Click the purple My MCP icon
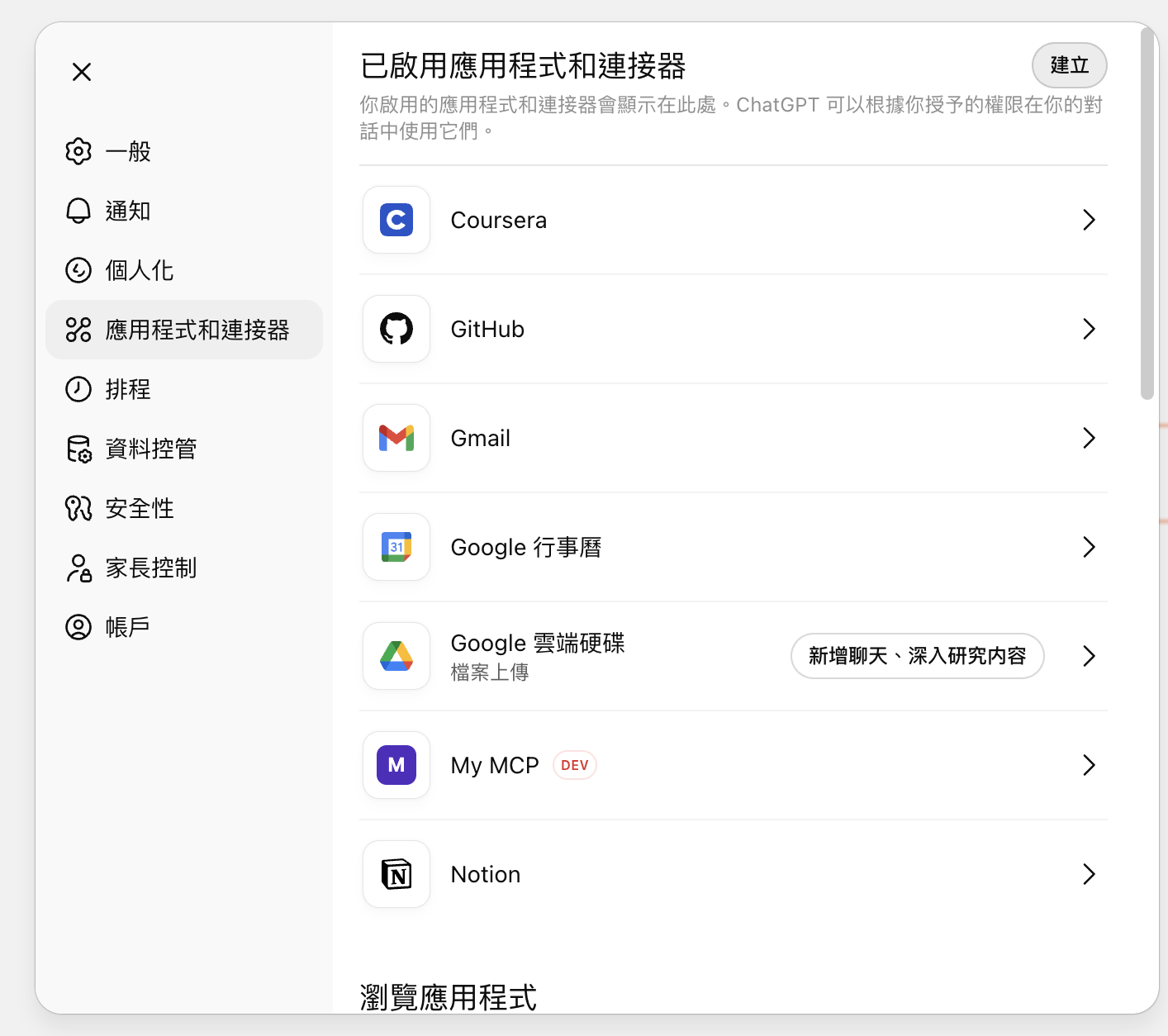 396,765
